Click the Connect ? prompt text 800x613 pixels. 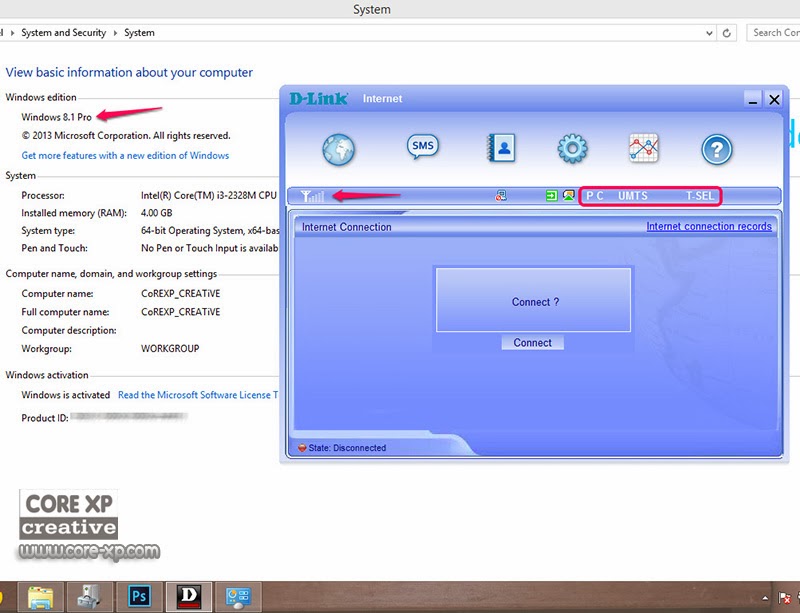pyautogui.click(x=535, y=302)
